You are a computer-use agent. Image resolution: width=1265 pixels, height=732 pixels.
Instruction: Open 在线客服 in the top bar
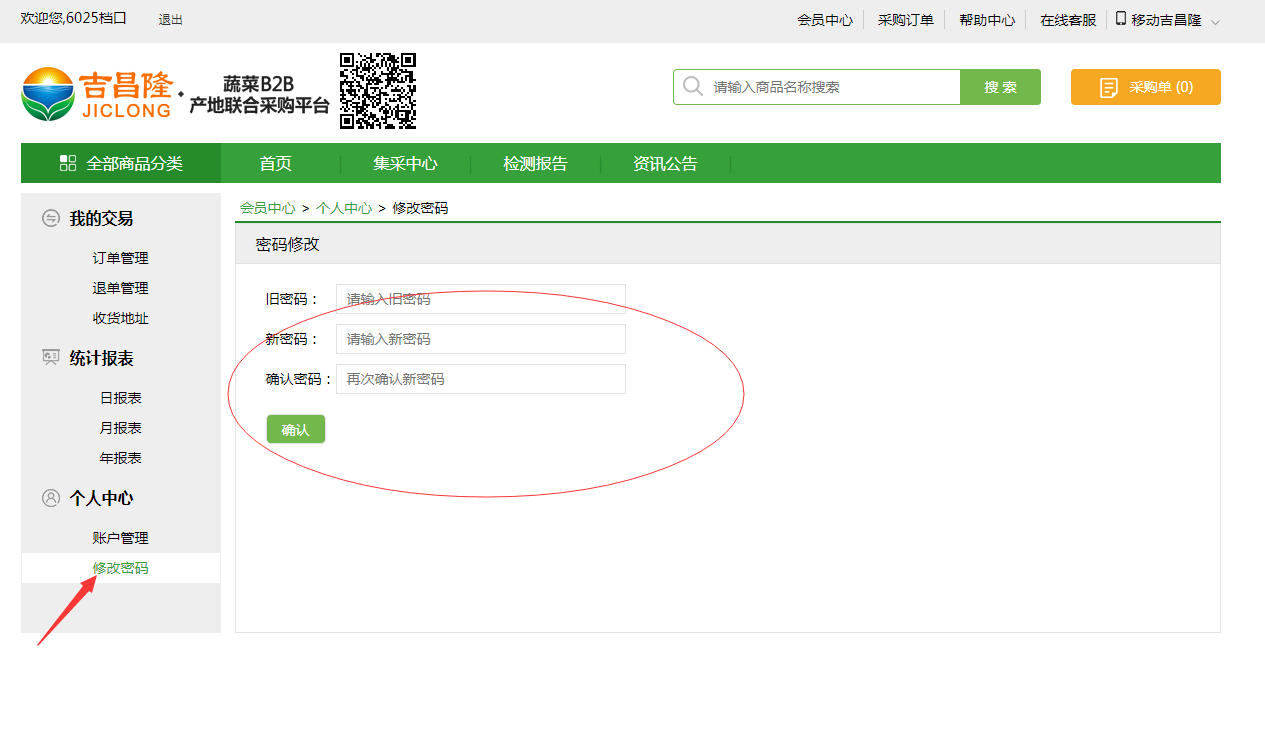pos(1067,20)
